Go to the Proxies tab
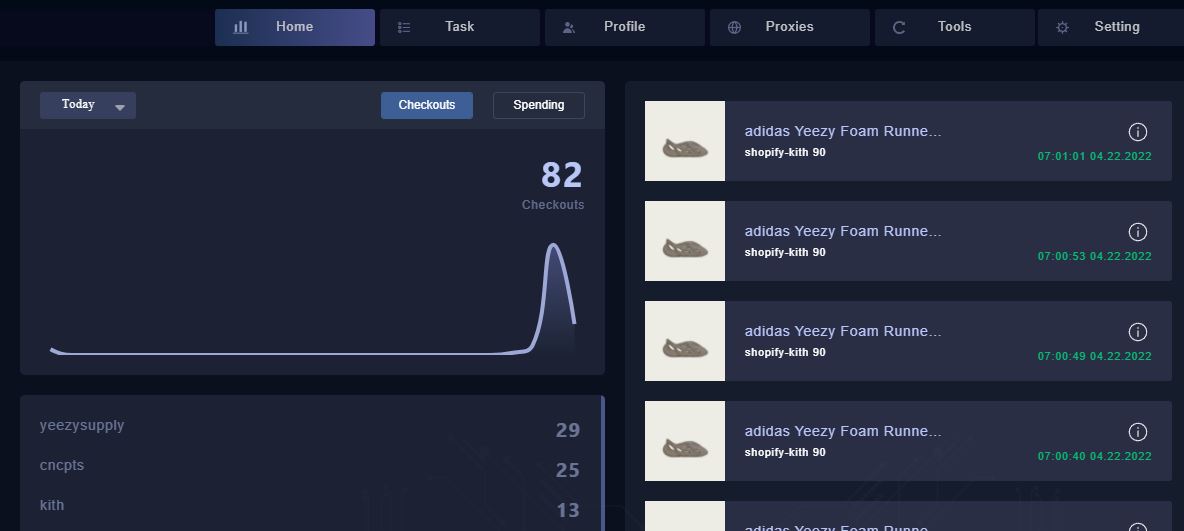The width and height of the screenshot is (1184, 531). (x=790, y=27)
